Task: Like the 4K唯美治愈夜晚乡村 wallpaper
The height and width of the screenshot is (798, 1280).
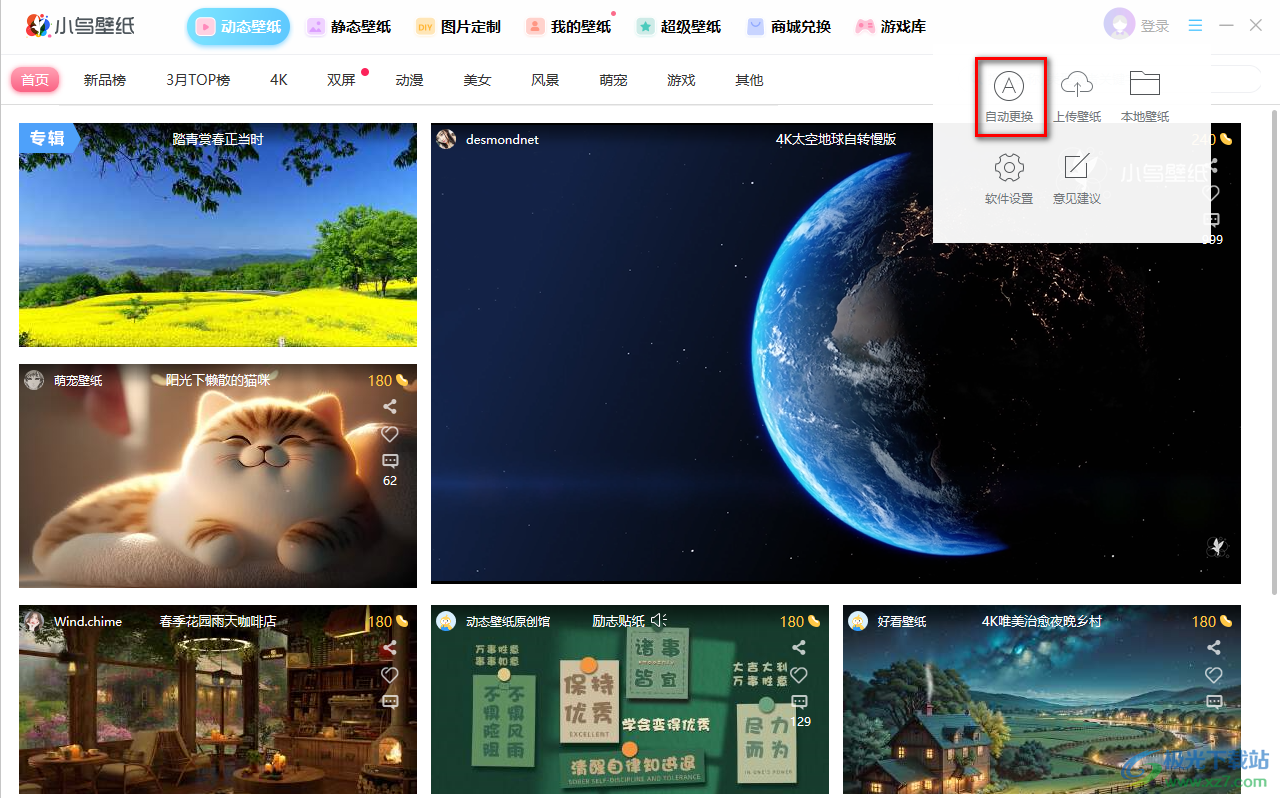Action: point(1214,675)
